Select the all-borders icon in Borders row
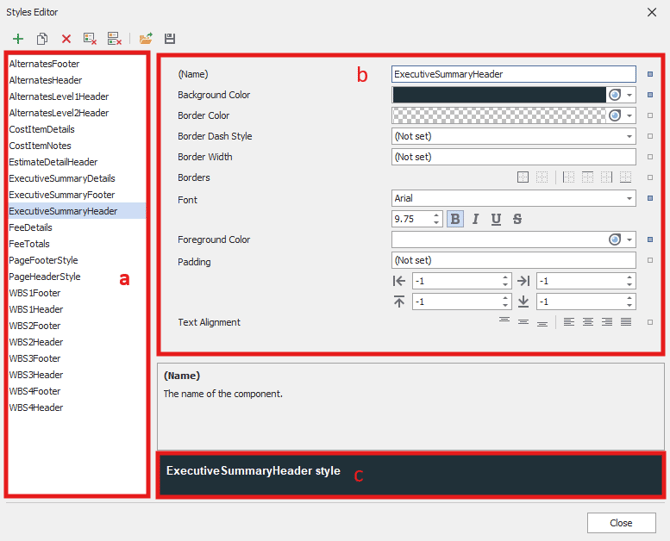Image resolution: width=670 pixels, height=541 pixels. 522,178
